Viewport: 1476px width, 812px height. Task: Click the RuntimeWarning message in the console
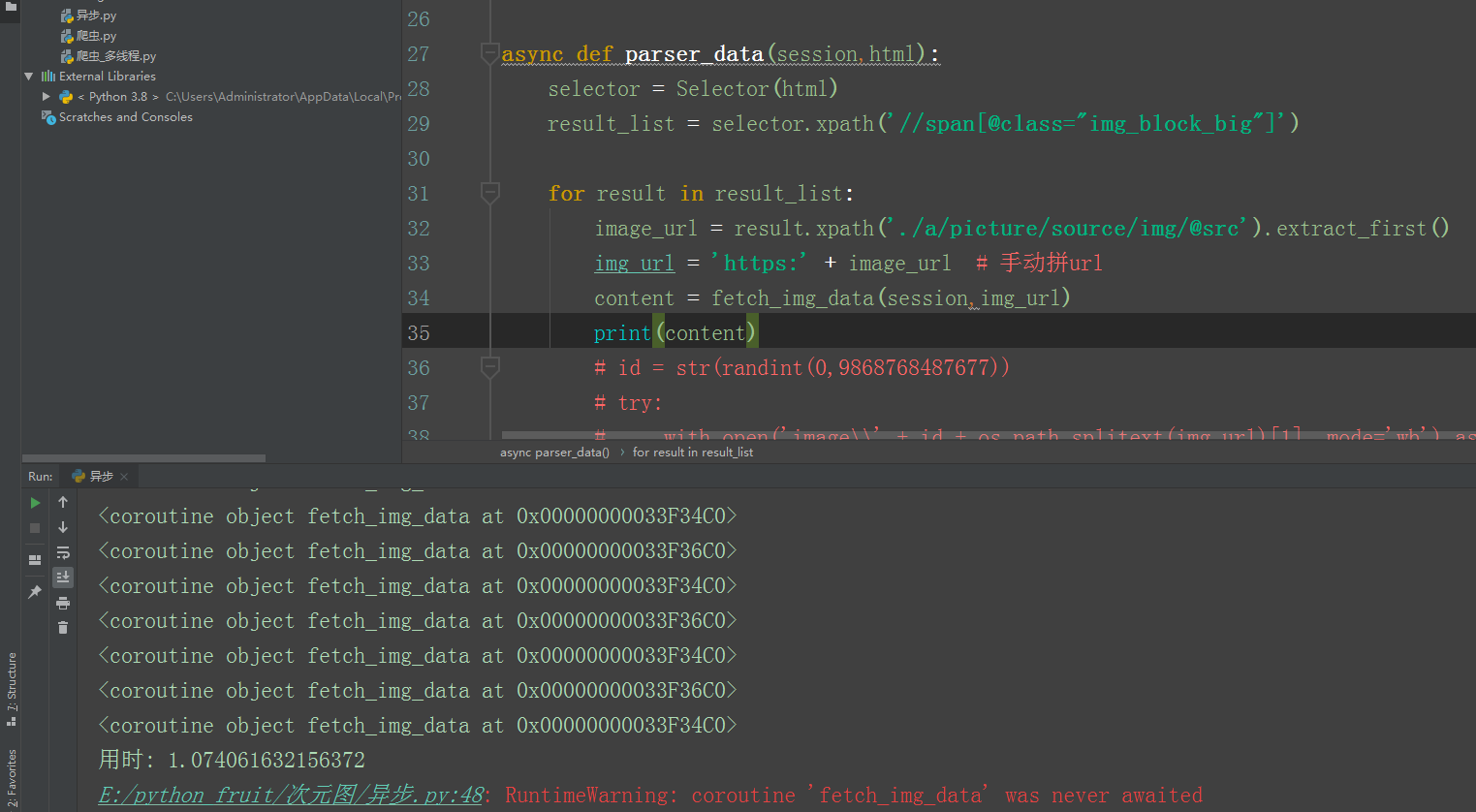pos(854,796)
